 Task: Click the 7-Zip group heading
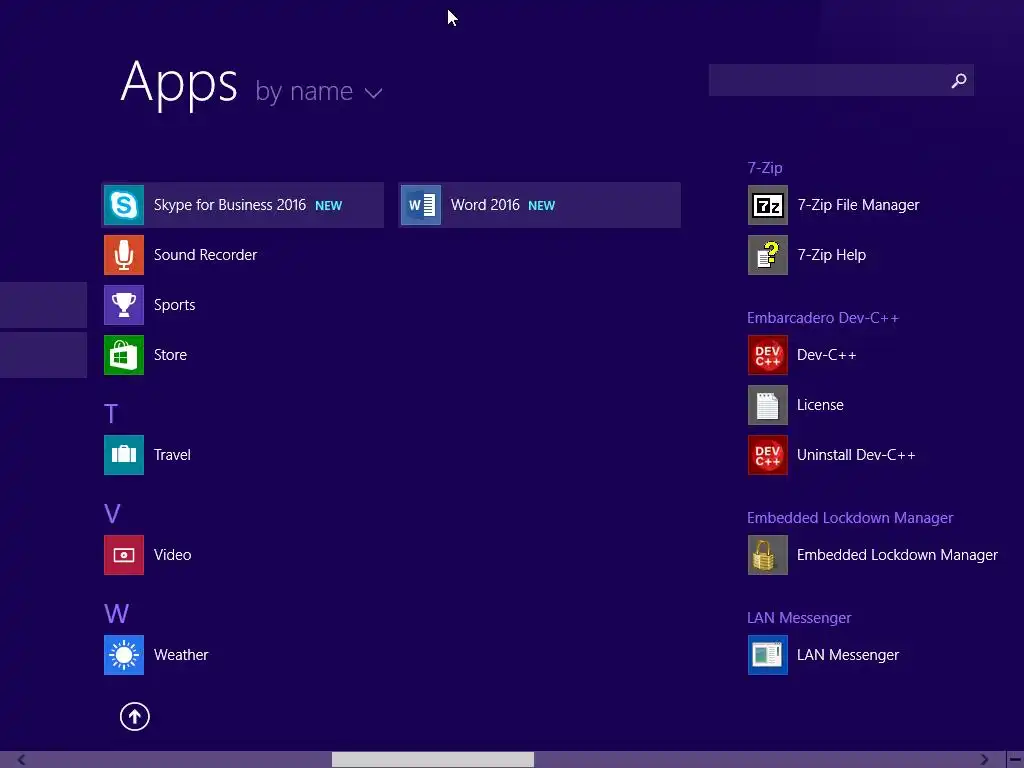point(765,168)
